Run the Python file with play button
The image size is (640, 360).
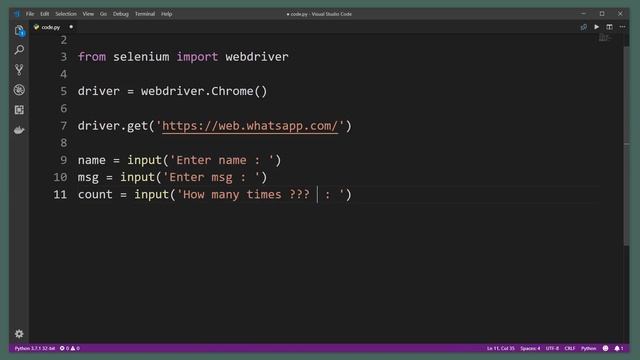coord(597,27)
